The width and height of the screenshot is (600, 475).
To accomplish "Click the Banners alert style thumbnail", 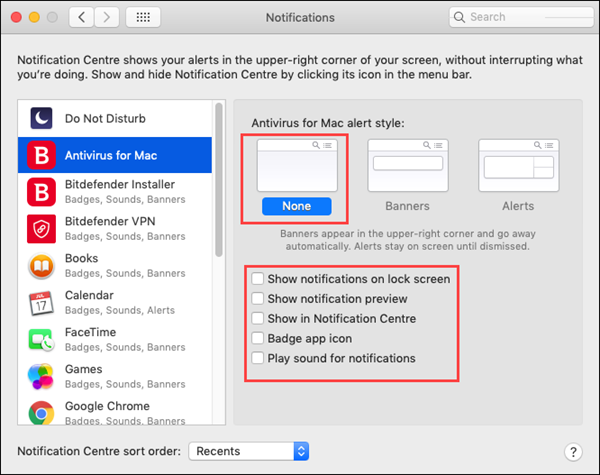I will [408, 165].
